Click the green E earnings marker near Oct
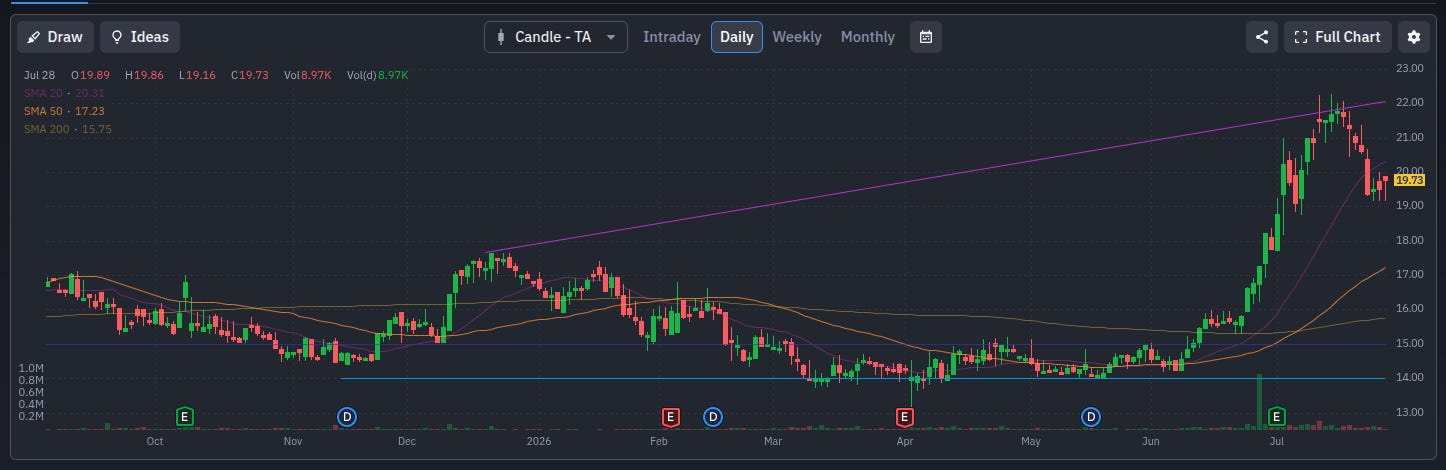 (184, 415)
